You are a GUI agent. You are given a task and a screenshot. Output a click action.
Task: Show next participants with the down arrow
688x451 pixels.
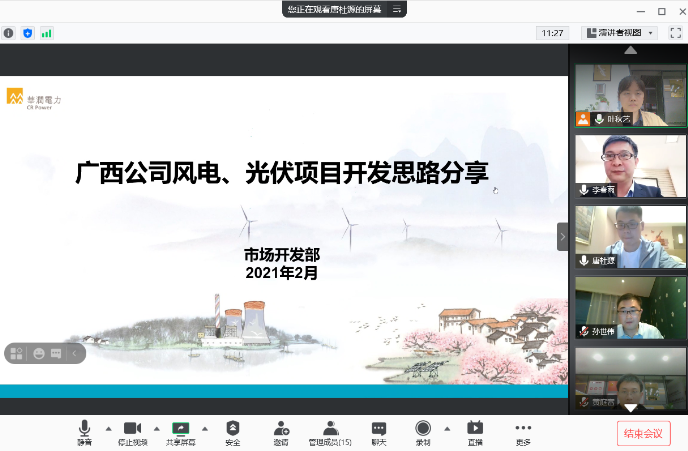coord(631,408)
